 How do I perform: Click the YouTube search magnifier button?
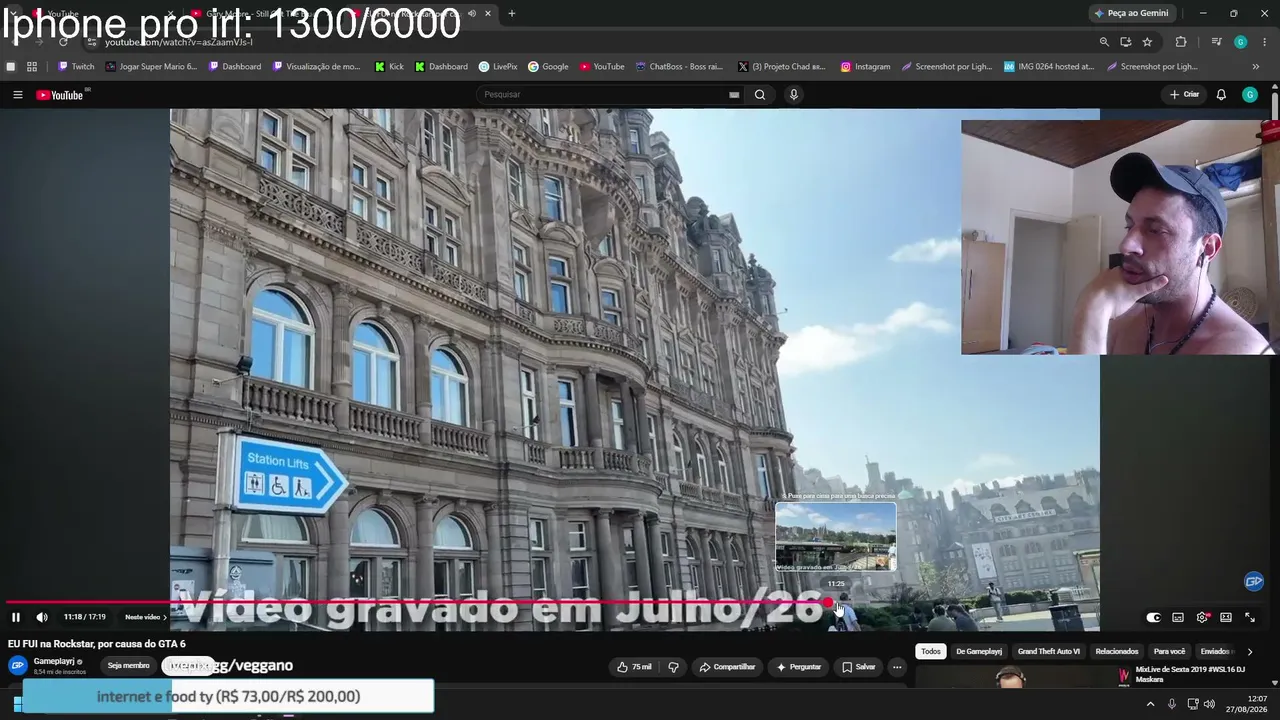click(760, 95)
